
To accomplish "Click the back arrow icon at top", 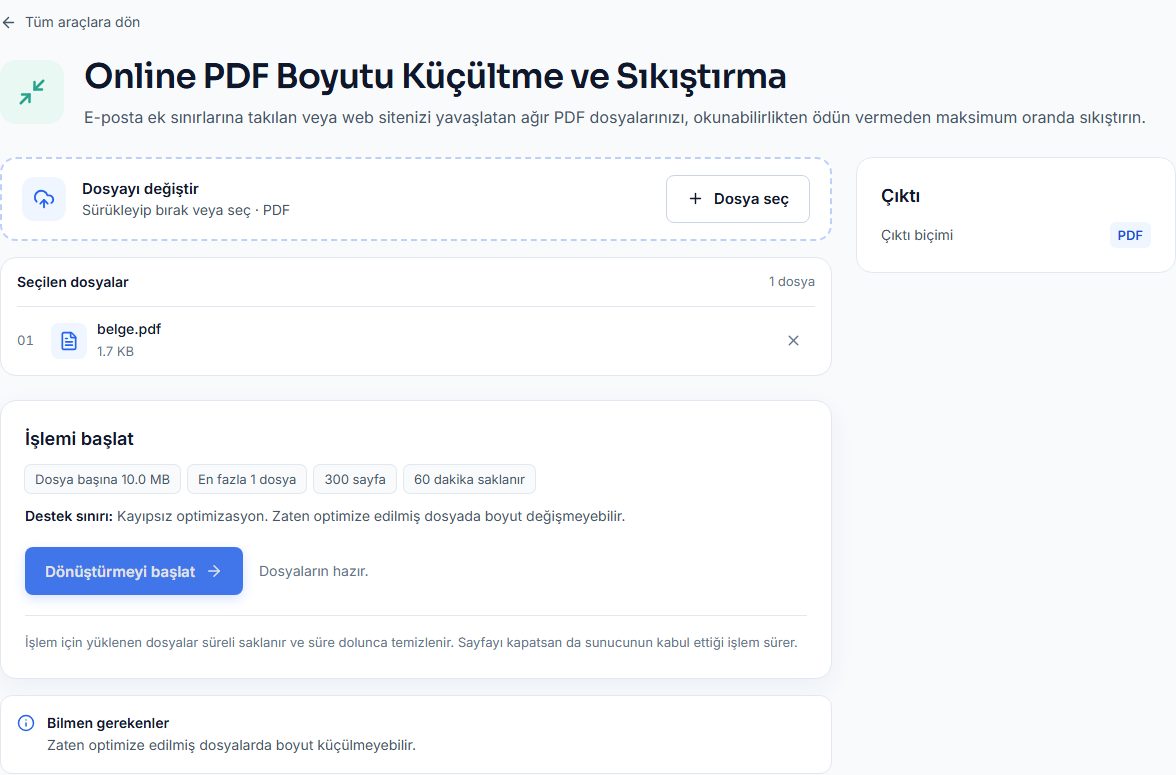I will pos(8,23).
